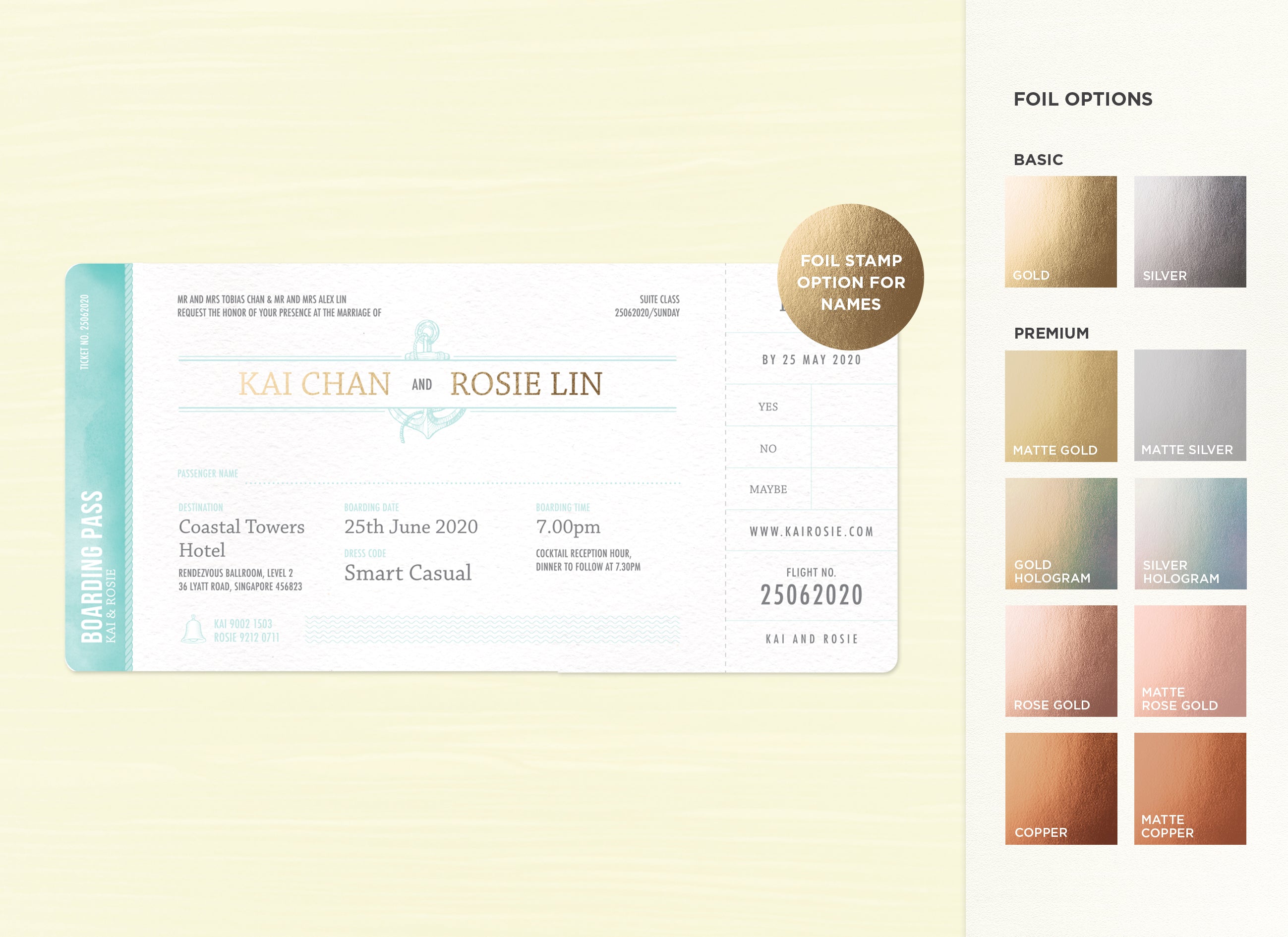Screen dimensions: 1288x937
Task: Pick the Matte Copper foil swatch
Action: (x=1190, y=788)
